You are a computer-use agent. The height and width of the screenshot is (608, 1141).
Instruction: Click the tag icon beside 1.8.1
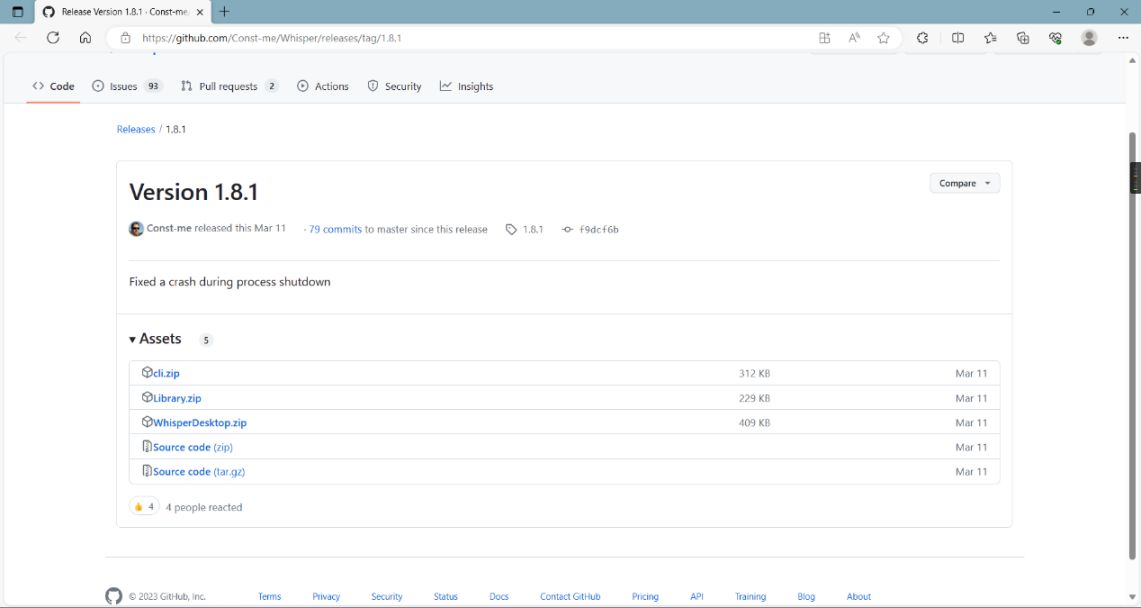pos(511,229)
